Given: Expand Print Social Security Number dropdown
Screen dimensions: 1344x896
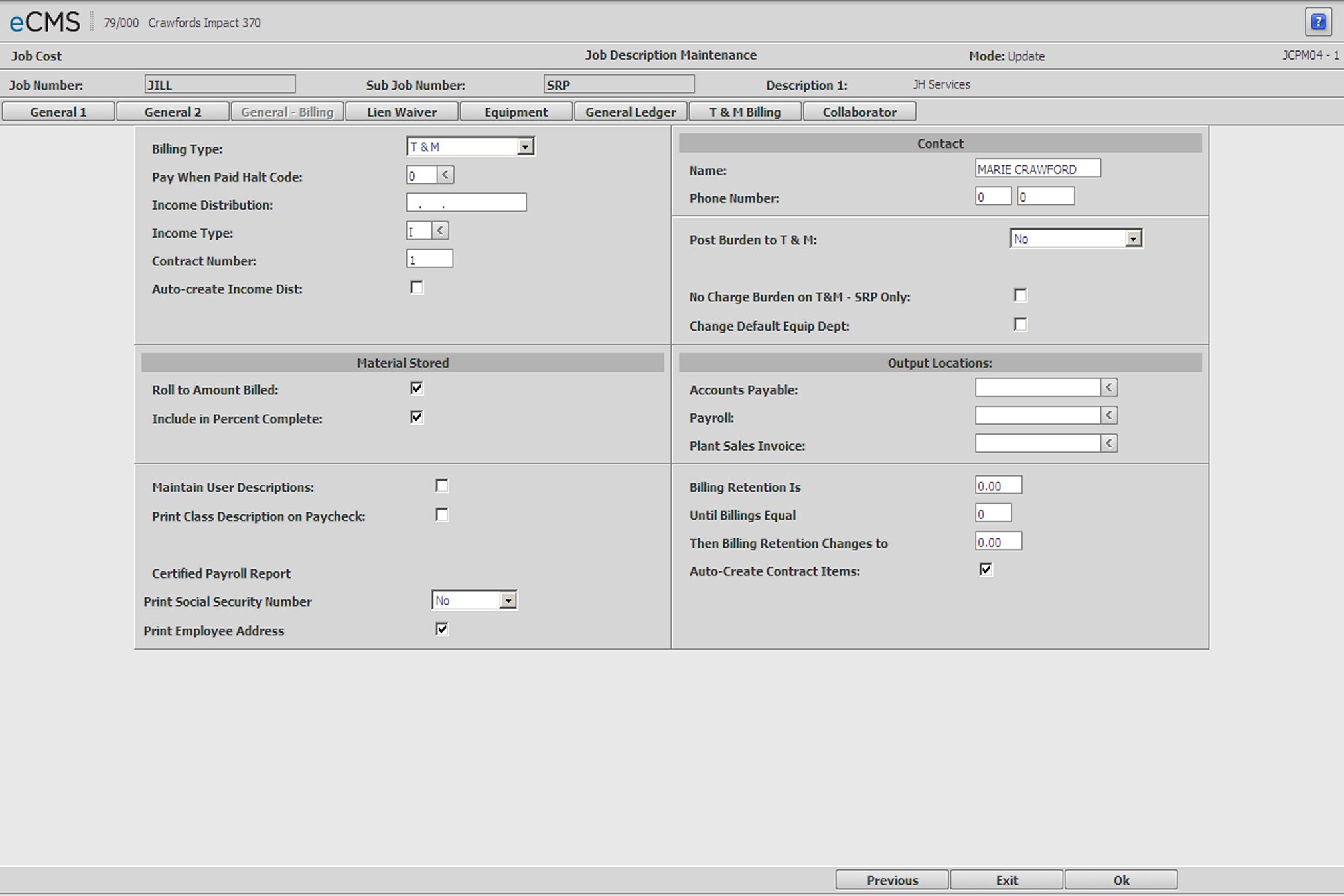Looking at the screenshot, I should click(x=508, y=601).
